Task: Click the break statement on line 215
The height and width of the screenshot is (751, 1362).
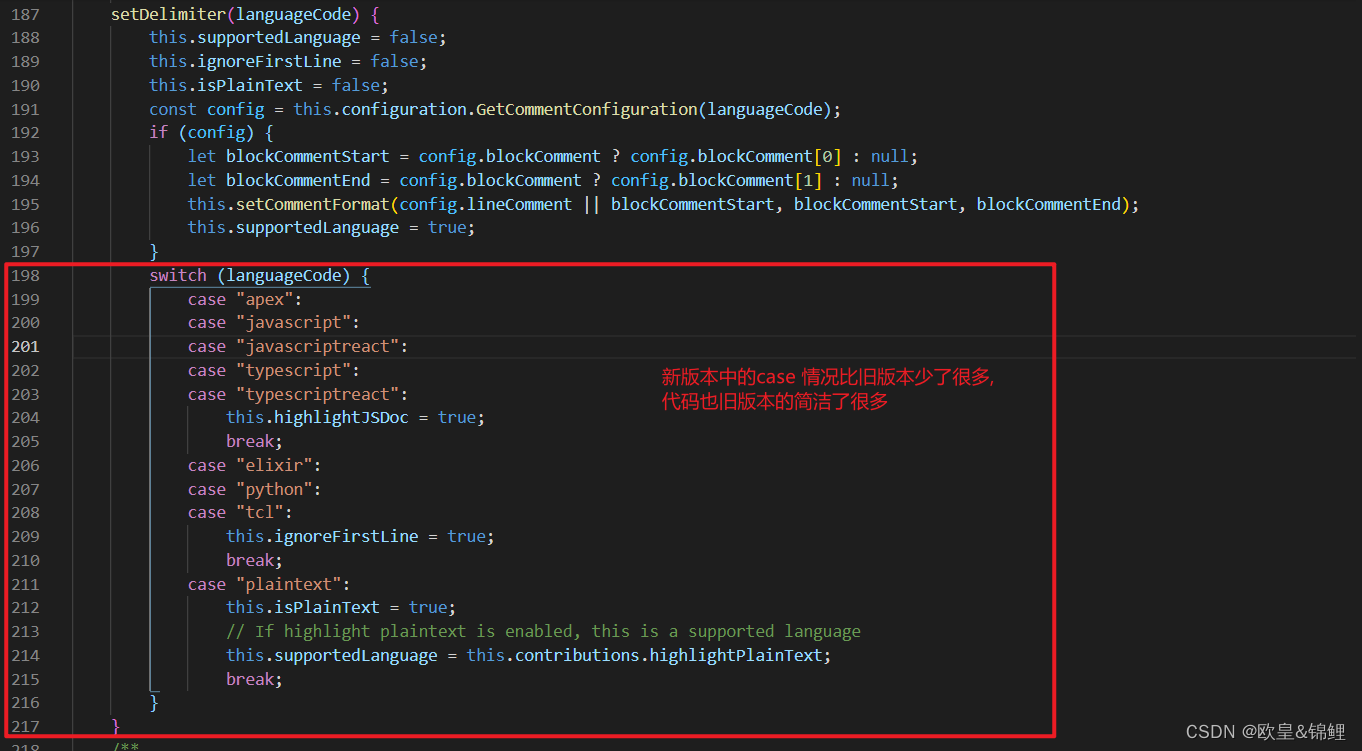Action: [254, 680]
